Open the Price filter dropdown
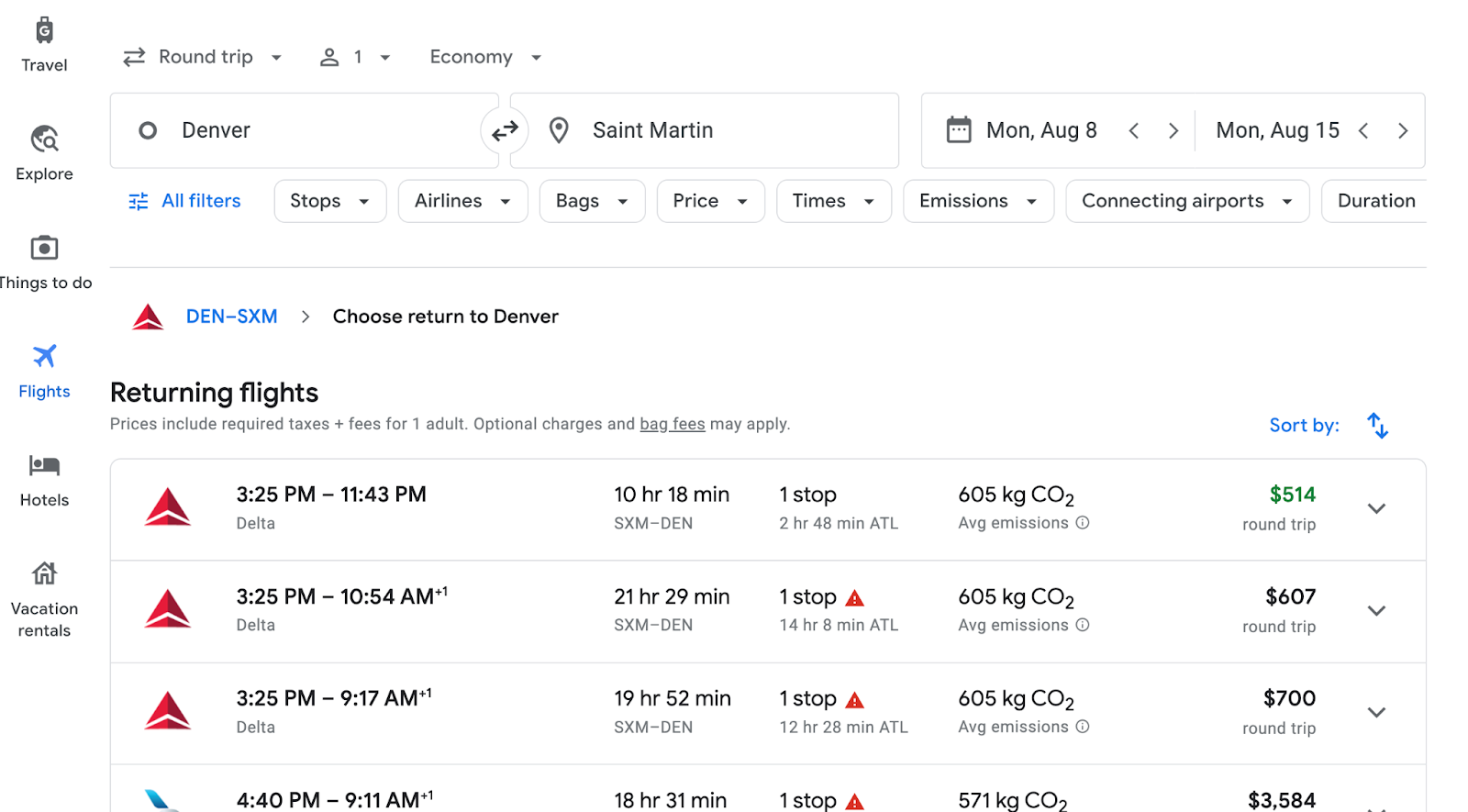The height and width of the screenshot is (812, 1468). pyautogui.click(x=710, y=201)
